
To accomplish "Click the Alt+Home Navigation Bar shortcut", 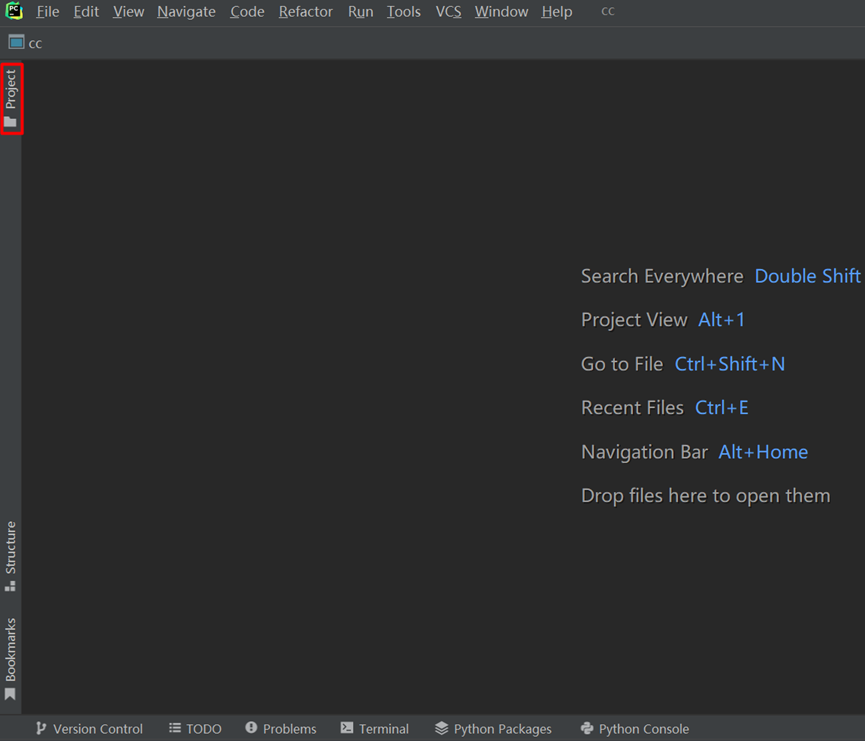I will [x=763, y=452].
